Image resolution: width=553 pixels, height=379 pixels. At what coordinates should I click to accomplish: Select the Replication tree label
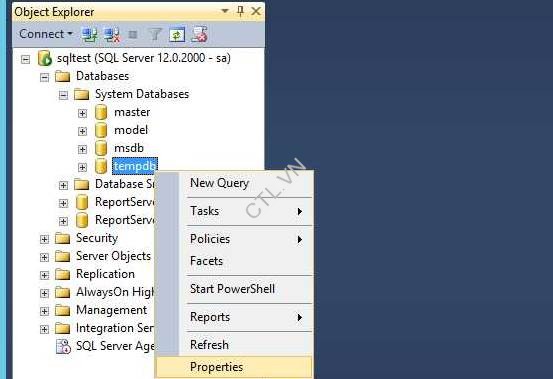105,274
